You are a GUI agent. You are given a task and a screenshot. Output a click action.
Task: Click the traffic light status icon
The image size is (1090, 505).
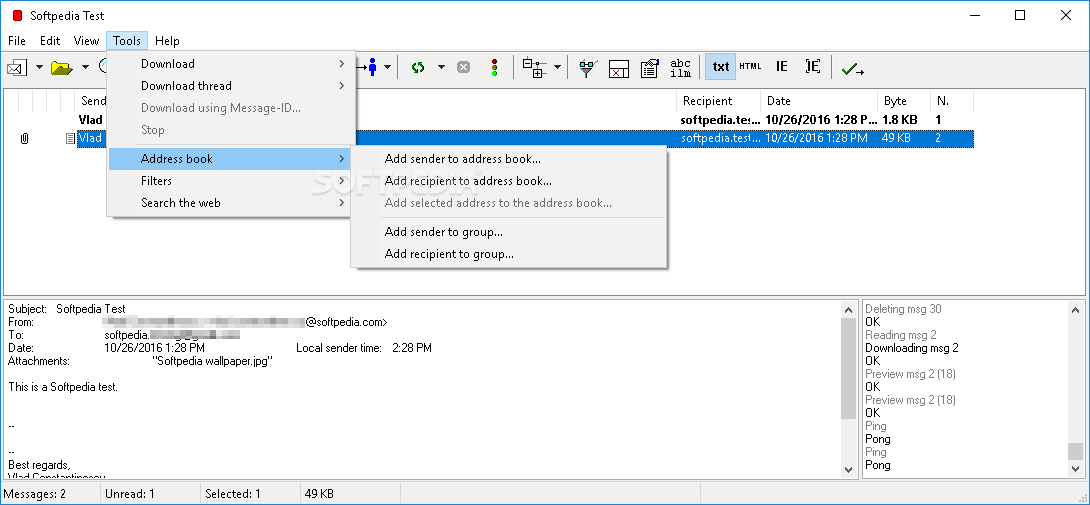495,67
